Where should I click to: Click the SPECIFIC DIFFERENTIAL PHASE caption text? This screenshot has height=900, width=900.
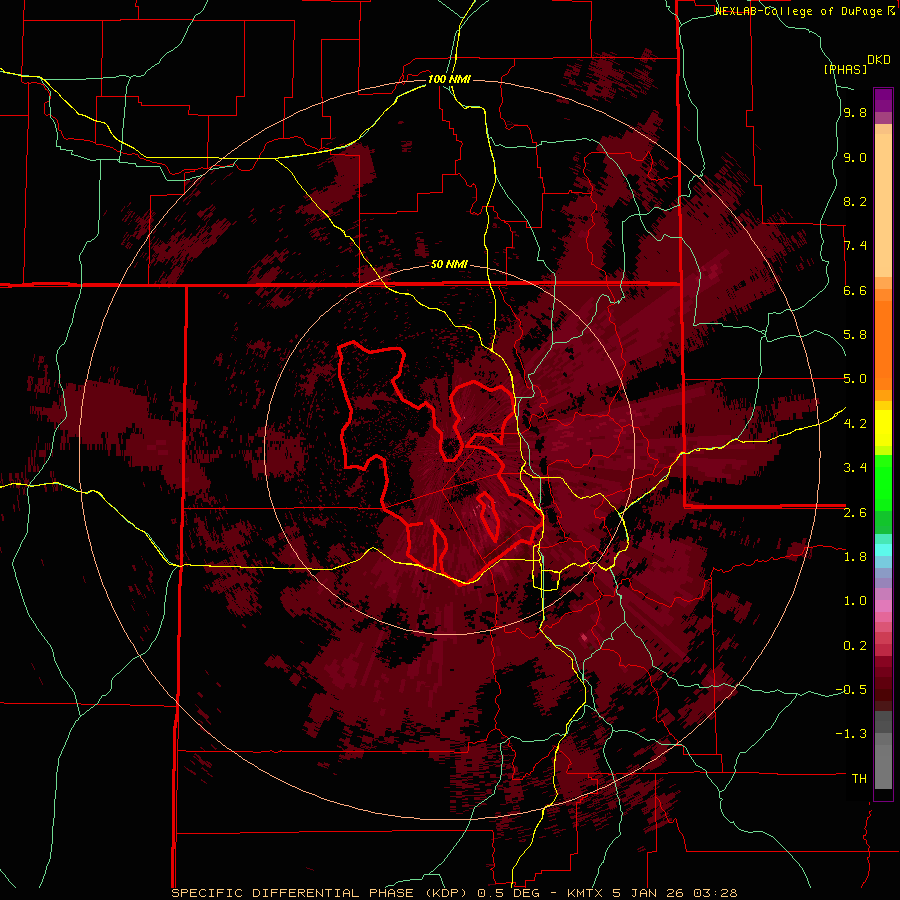pos(292,893)
